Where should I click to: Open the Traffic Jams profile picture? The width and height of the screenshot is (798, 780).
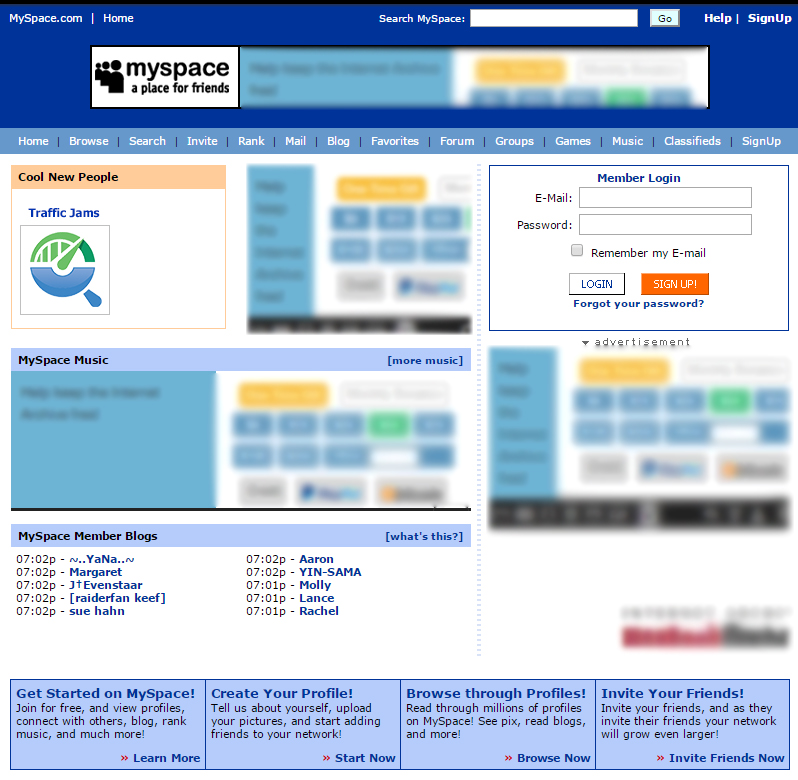click(x=65, y=270)
